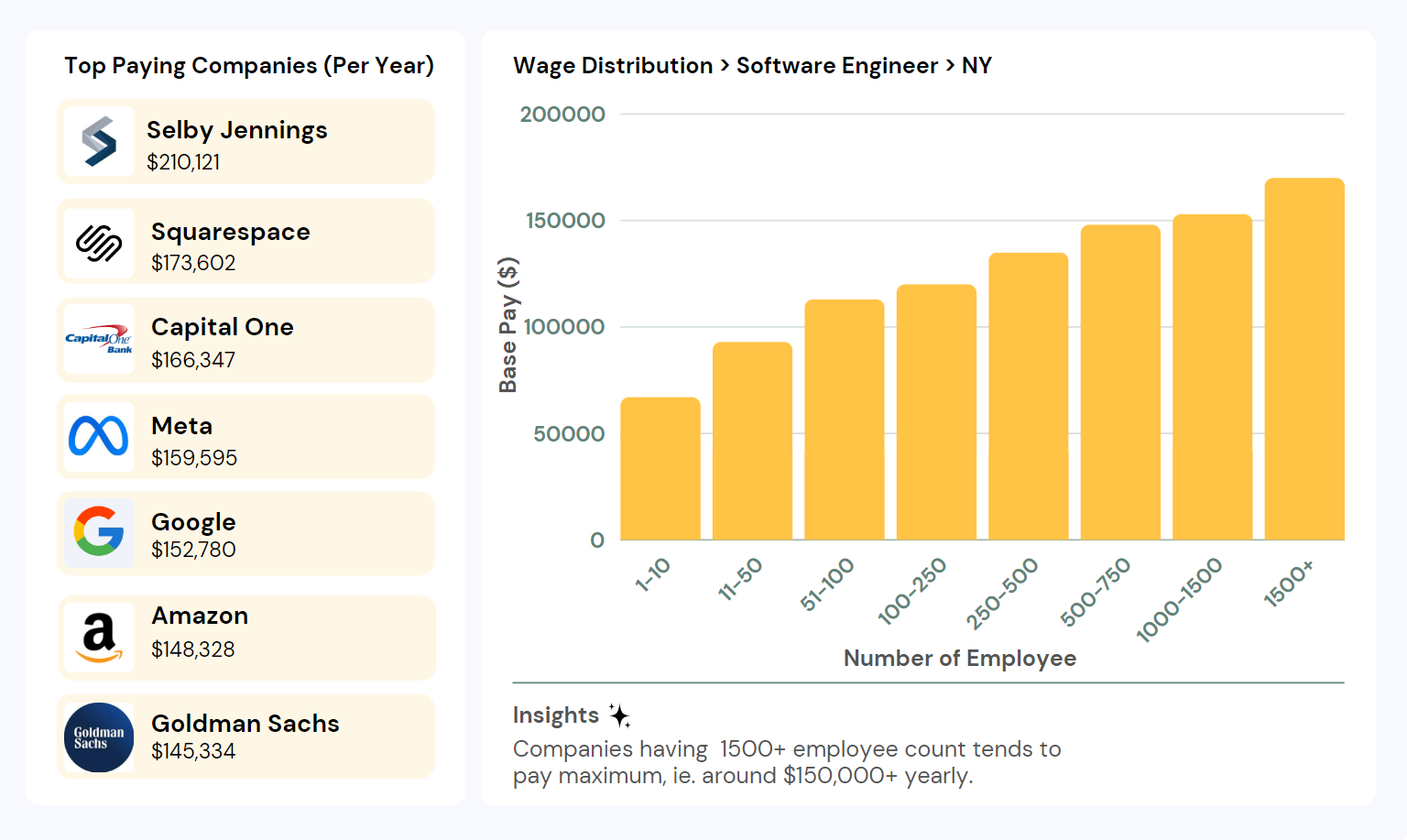The height and width of the screenshot is (840, 1407).
Task: Click the sparkle icon beside Insights
Action: 620,715
